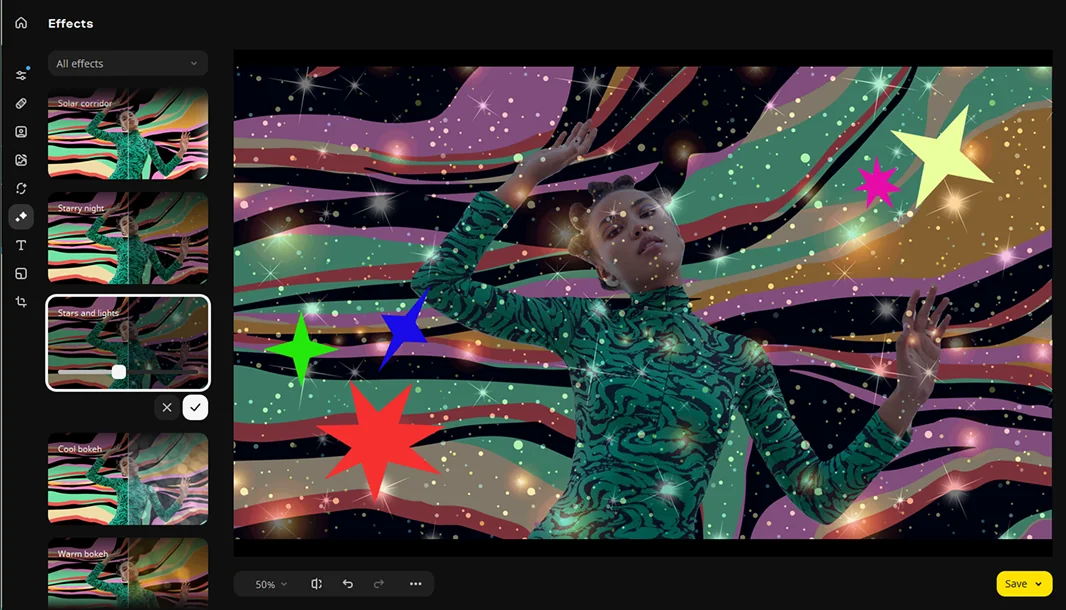
Task: Apply the Stars and lights effect checkmark
Action: [x=195, y=407]
